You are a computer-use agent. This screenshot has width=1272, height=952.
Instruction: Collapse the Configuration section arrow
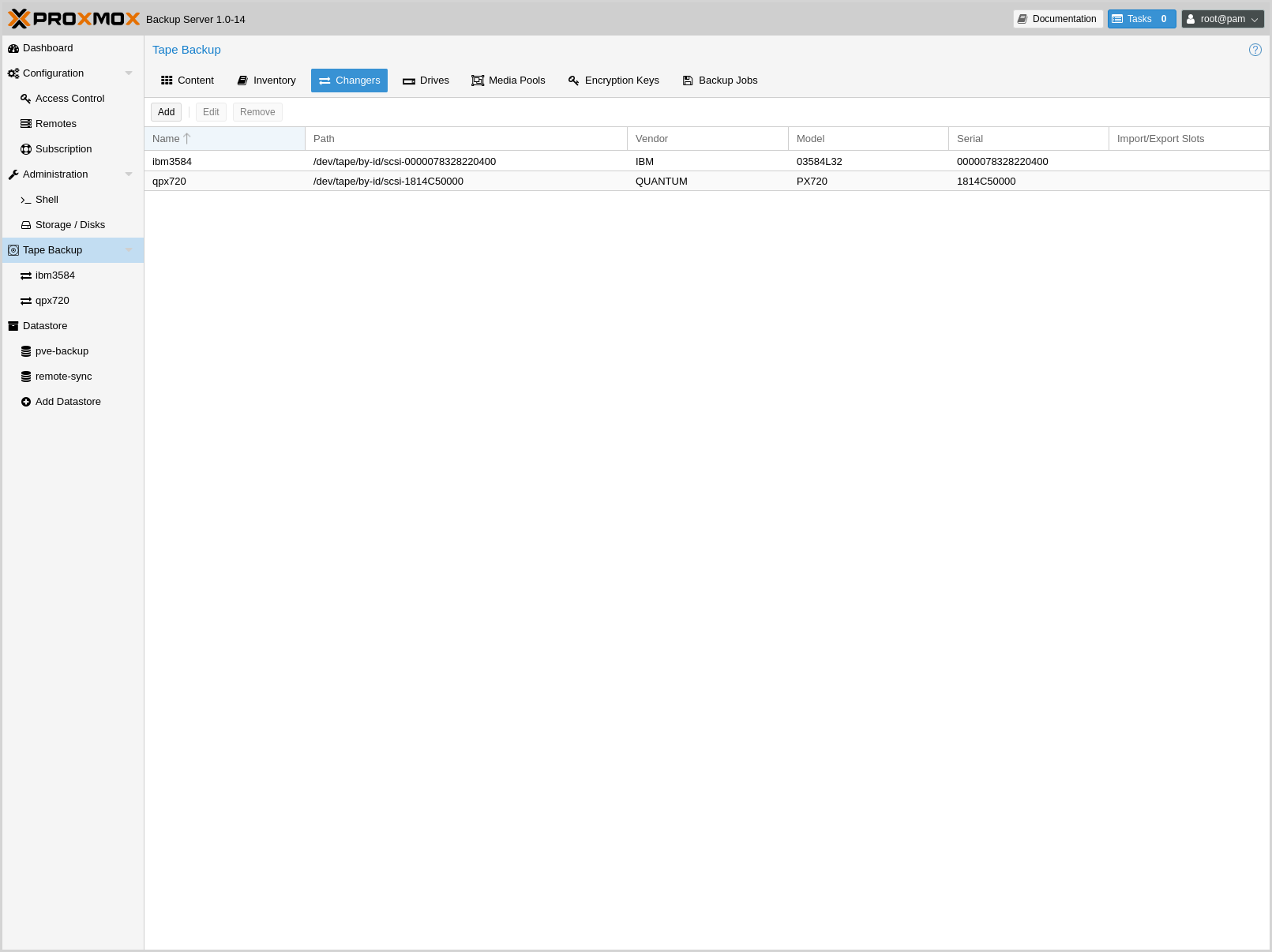129,73
